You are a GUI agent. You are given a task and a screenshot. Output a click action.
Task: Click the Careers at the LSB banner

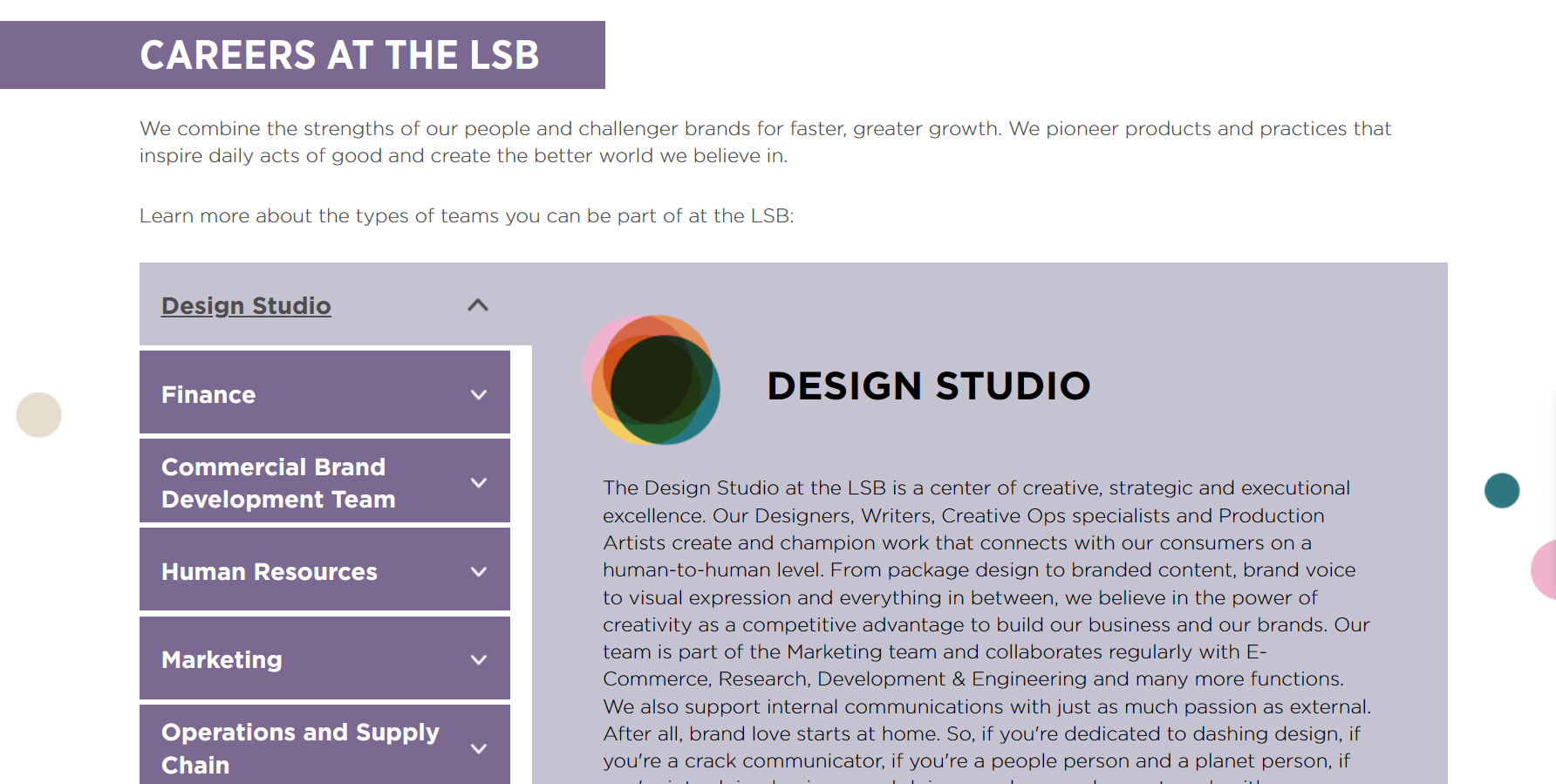click(339, 55)
